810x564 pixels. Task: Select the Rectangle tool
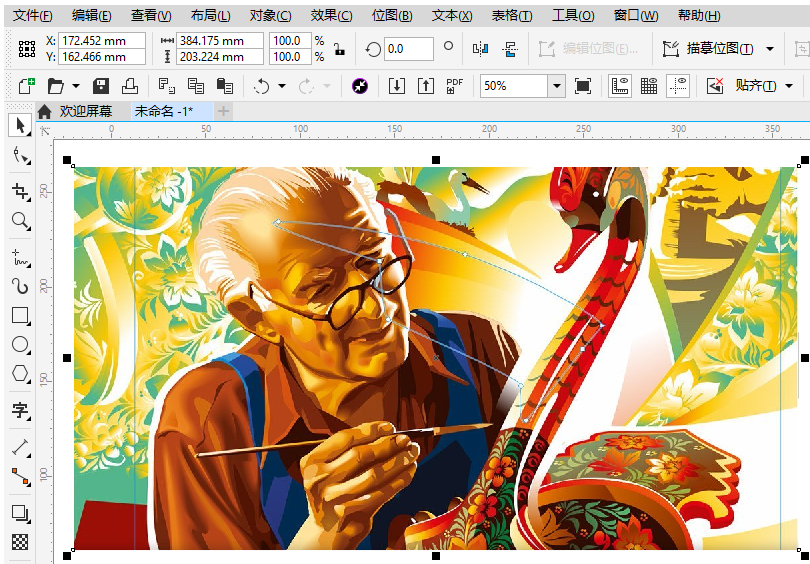coord(20,315)
